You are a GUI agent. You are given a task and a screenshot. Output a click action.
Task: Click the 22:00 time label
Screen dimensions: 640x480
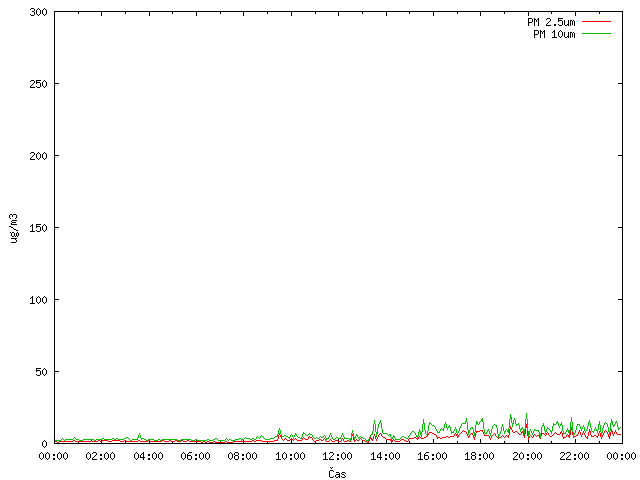[x=574, y=456]
